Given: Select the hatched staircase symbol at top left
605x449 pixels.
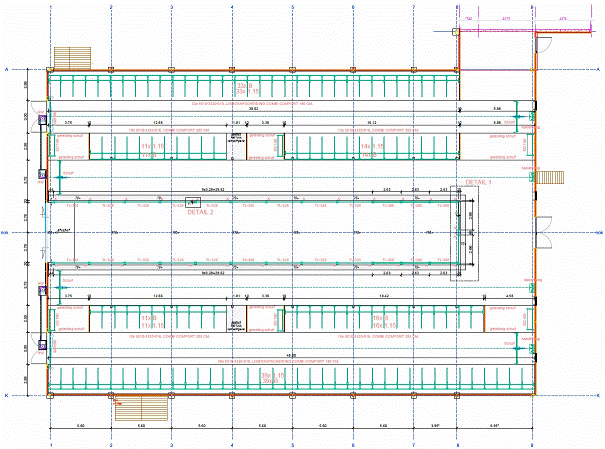Looking at the screenshot, I should (70, 56).
